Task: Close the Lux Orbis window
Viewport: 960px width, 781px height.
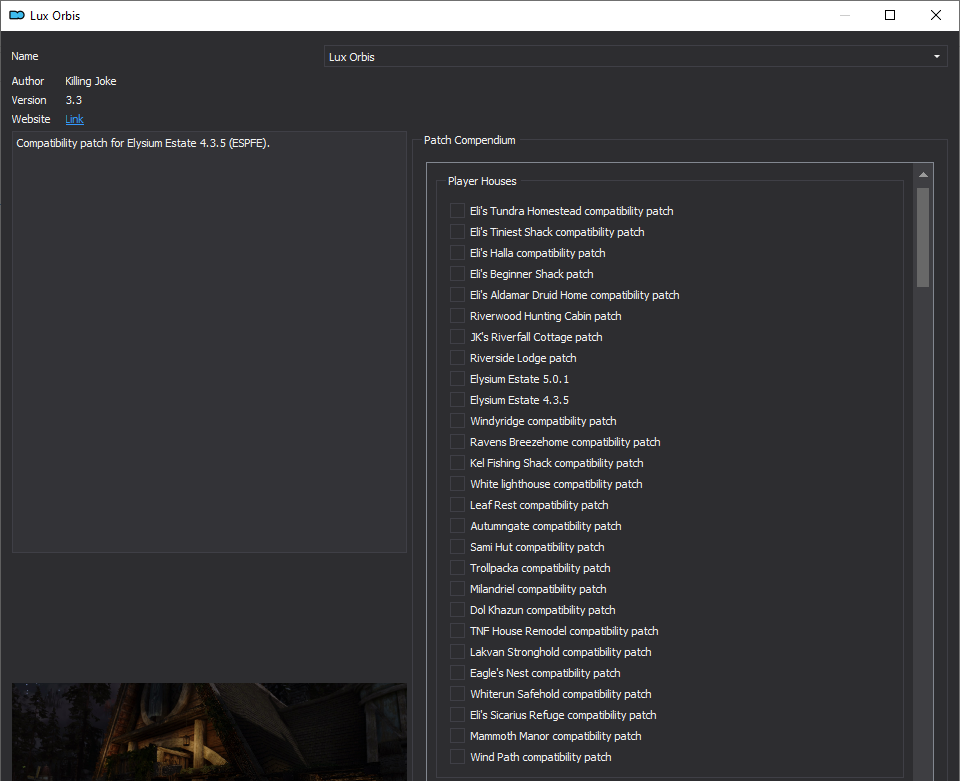Action: 936,15
